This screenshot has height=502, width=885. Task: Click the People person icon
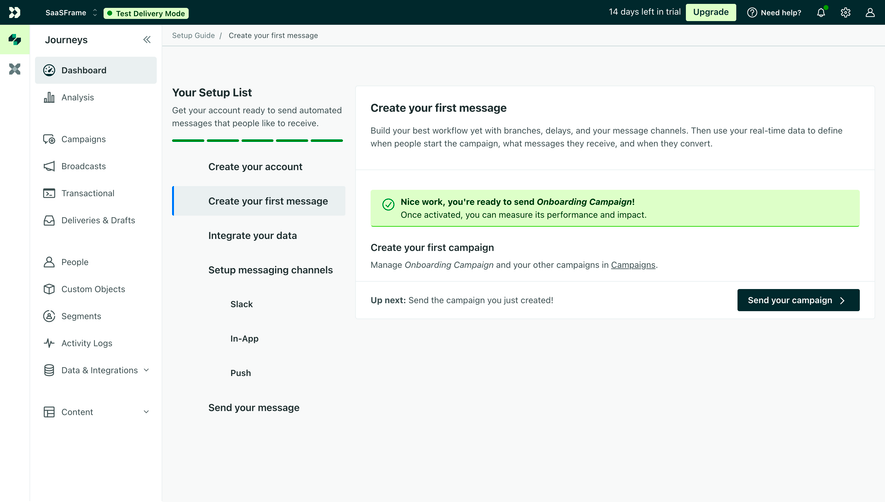coord(49,262)
